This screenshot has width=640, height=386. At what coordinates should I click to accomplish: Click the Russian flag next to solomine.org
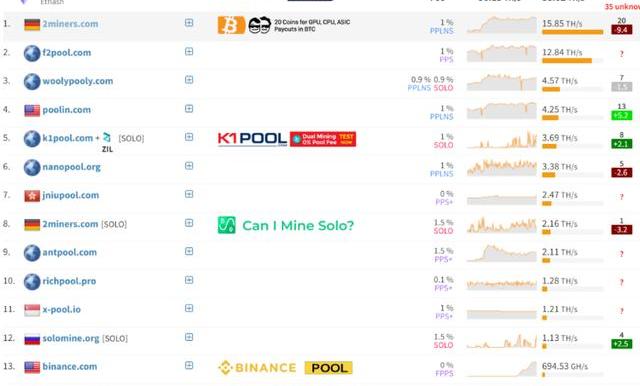[x=32, y=339]
